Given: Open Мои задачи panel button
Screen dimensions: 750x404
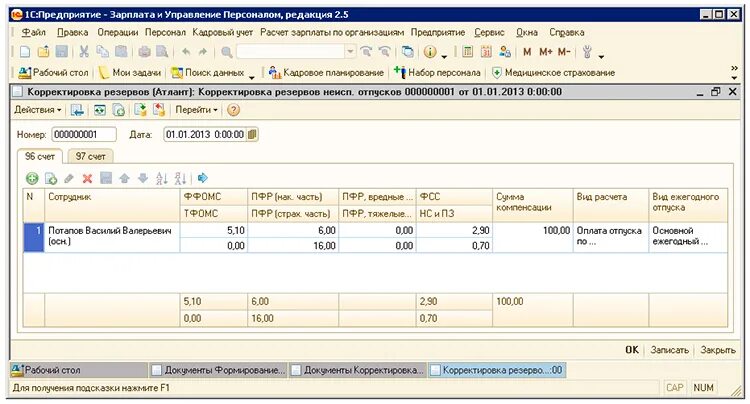Looking at the screenshot, I should pos(131,73).
